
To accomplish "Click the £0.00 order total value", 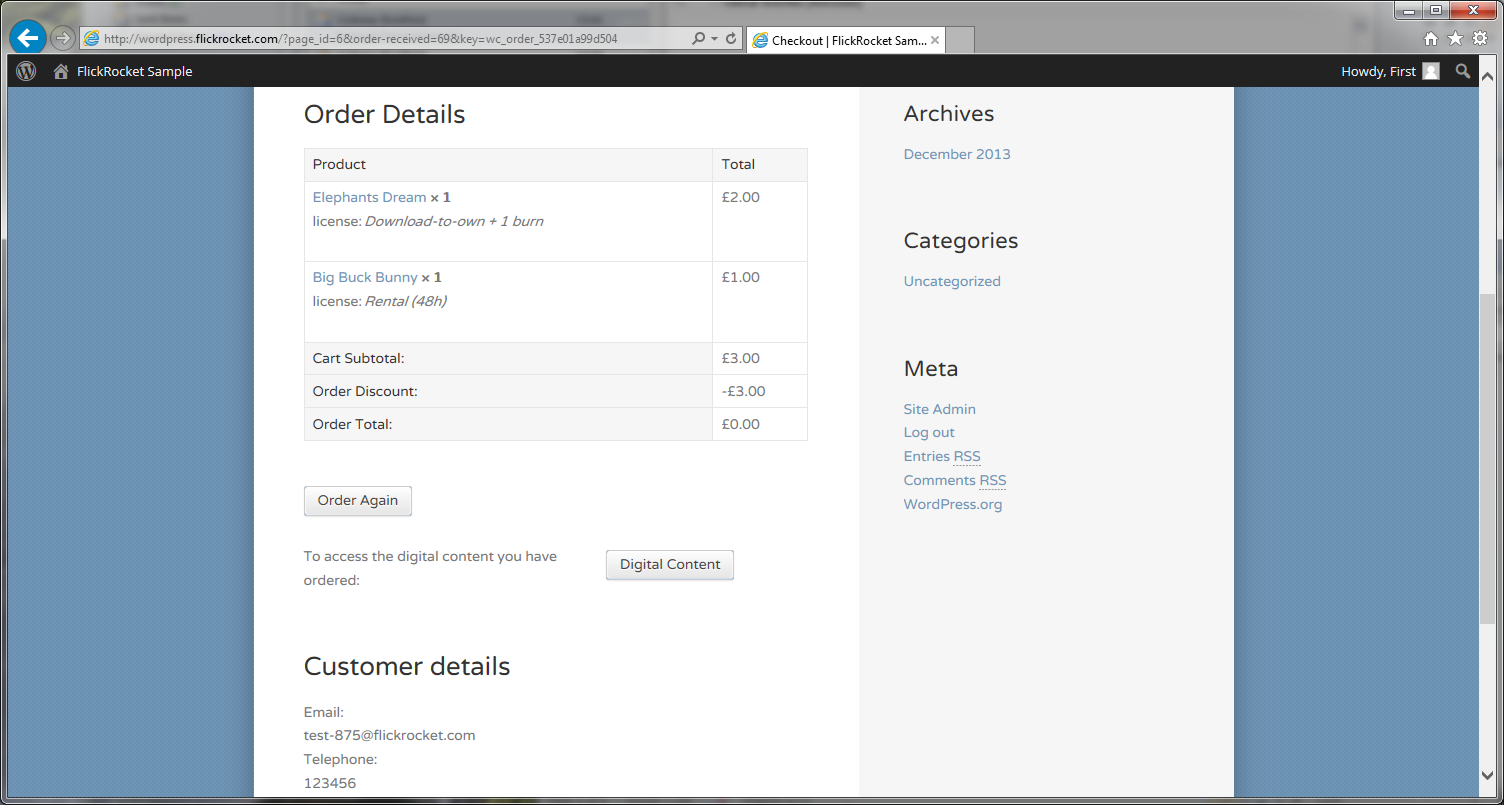I will tap(741, 424).
